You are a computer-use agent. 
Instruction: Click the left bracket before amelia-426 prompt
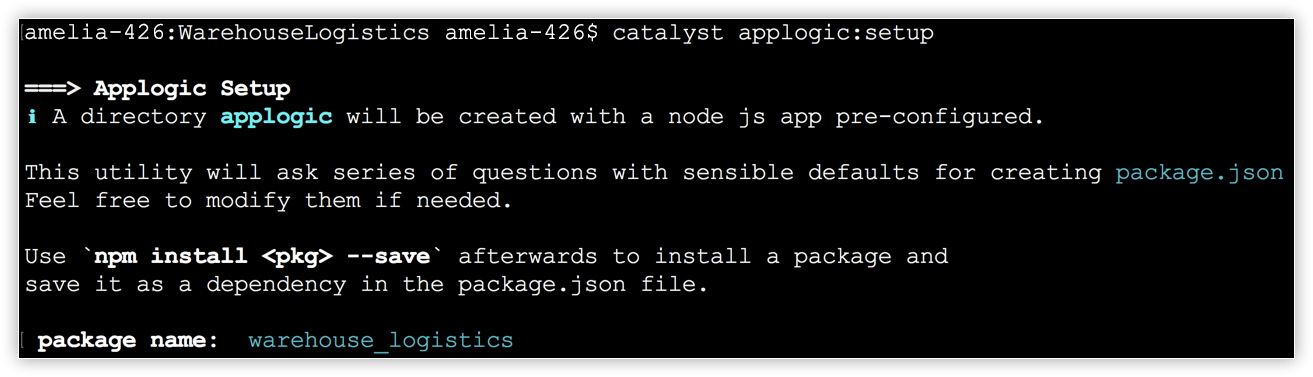tap(21, 34)
